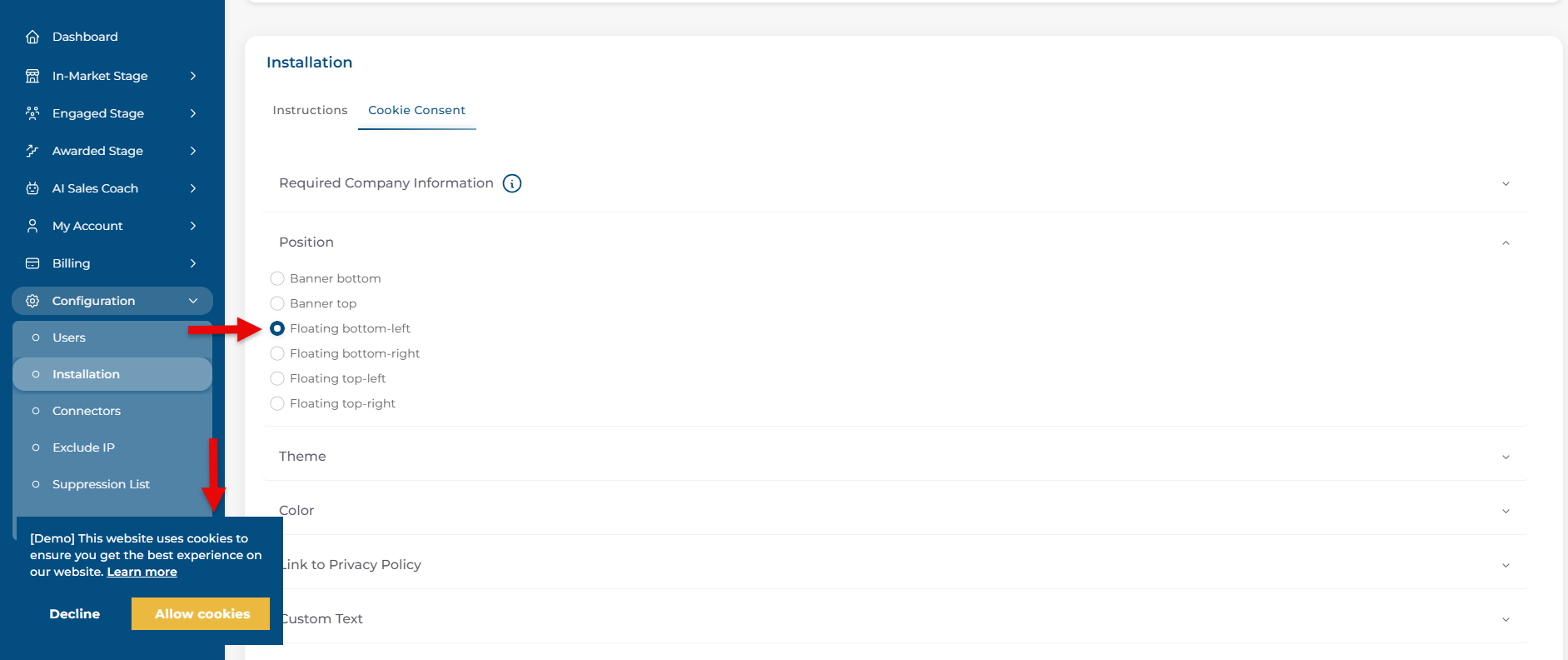Click the Billing card icon
The width and height of the screenshot is (1568, 660).
(32, 263)
